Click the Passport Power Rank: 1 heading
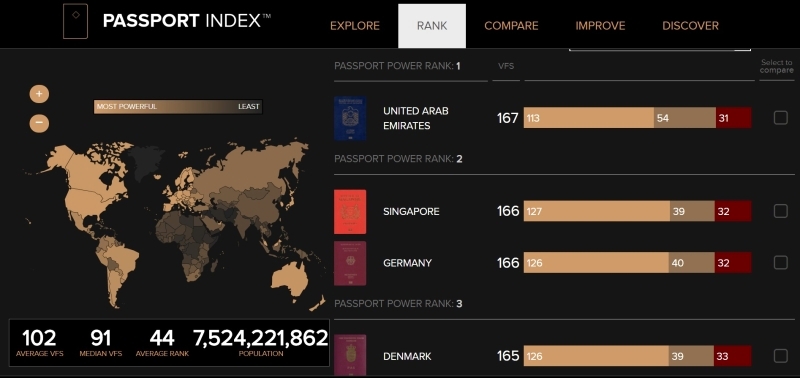 tap(397, 66)
